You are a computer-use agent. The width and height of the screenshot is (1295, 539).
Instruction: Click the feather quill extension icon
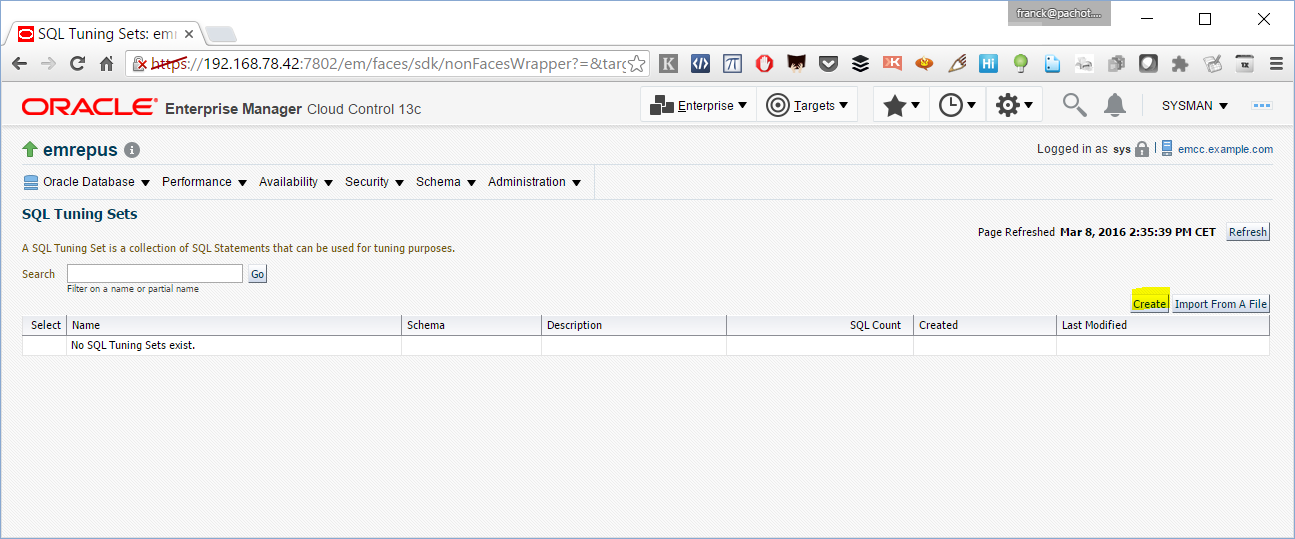coord(956,63)
